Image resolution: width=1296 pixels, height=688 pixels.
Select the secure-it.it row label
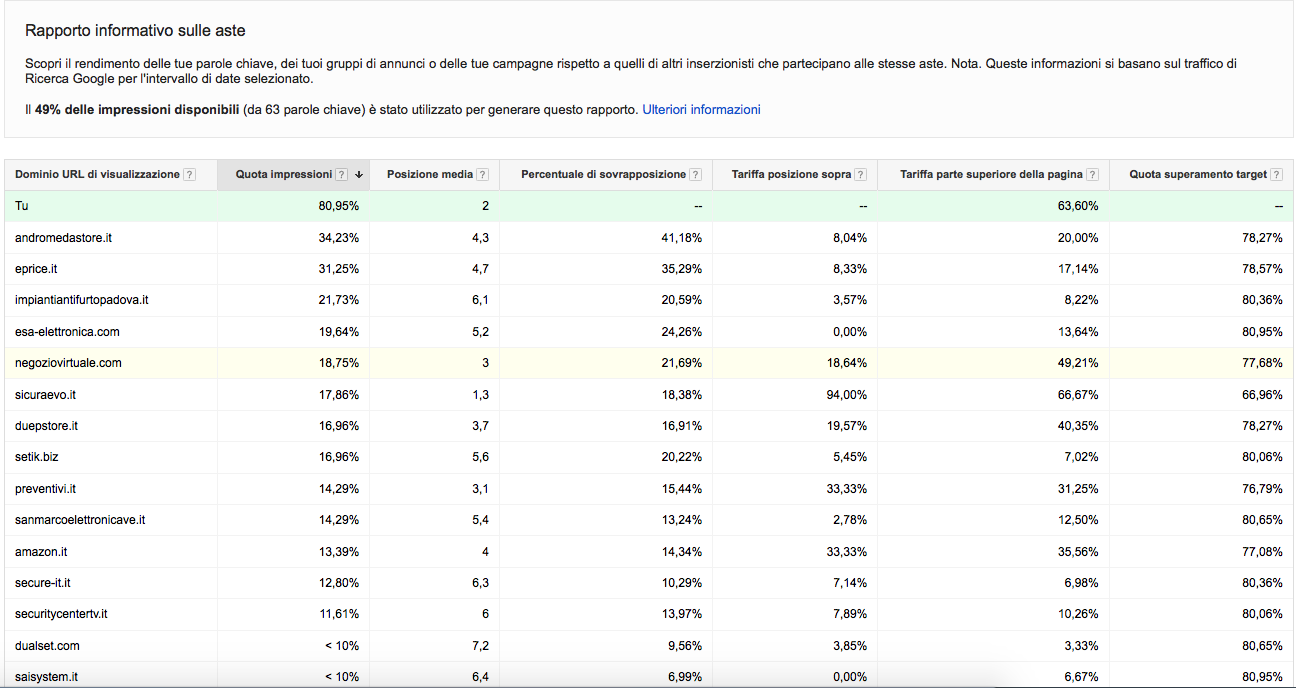(x=43, y=583)
